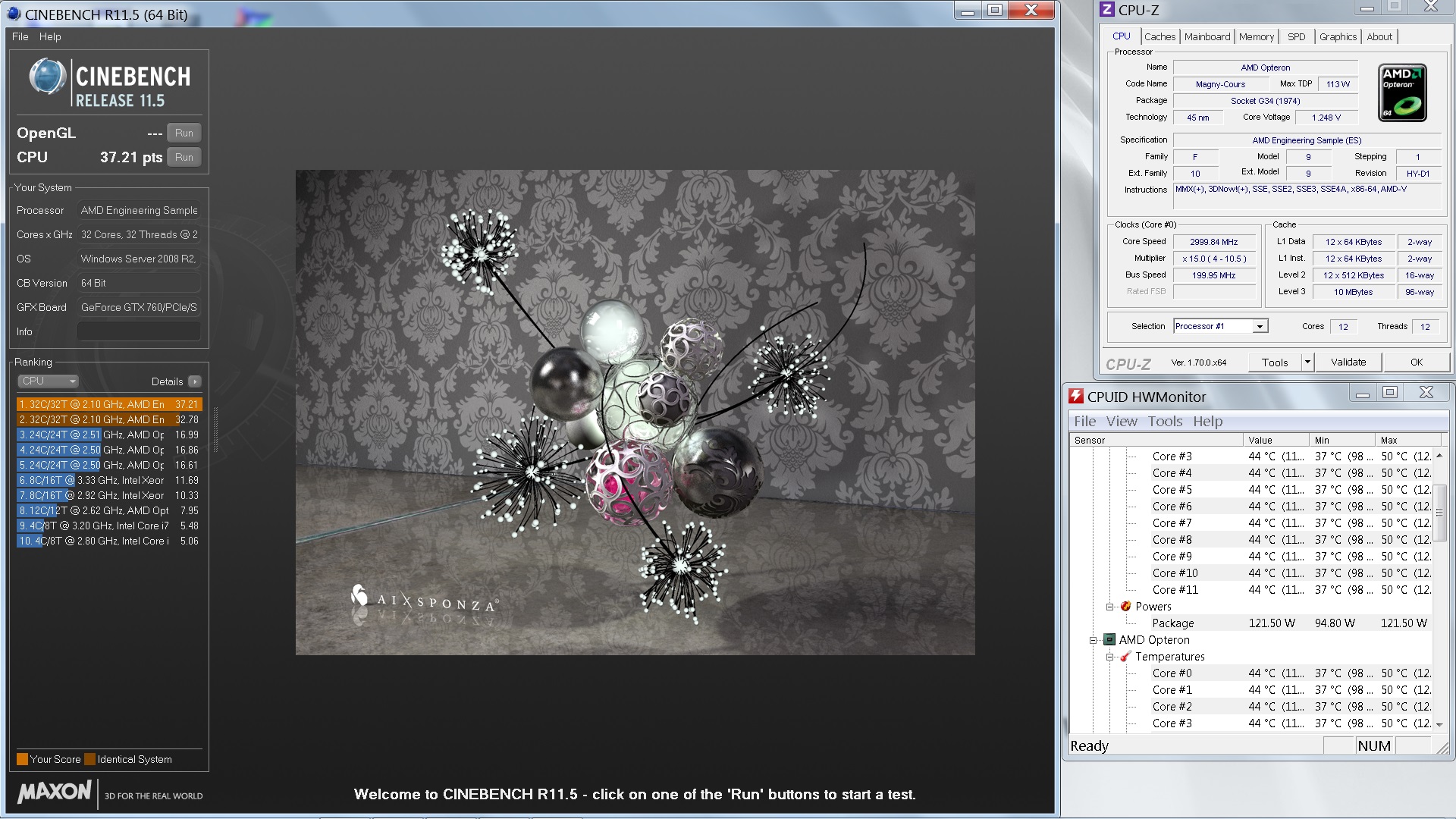Image resolution: width=1456 pixels, height=819 pixels.
Task: Collapse the Temperatures tree node
Action: tap(1109, 657)
